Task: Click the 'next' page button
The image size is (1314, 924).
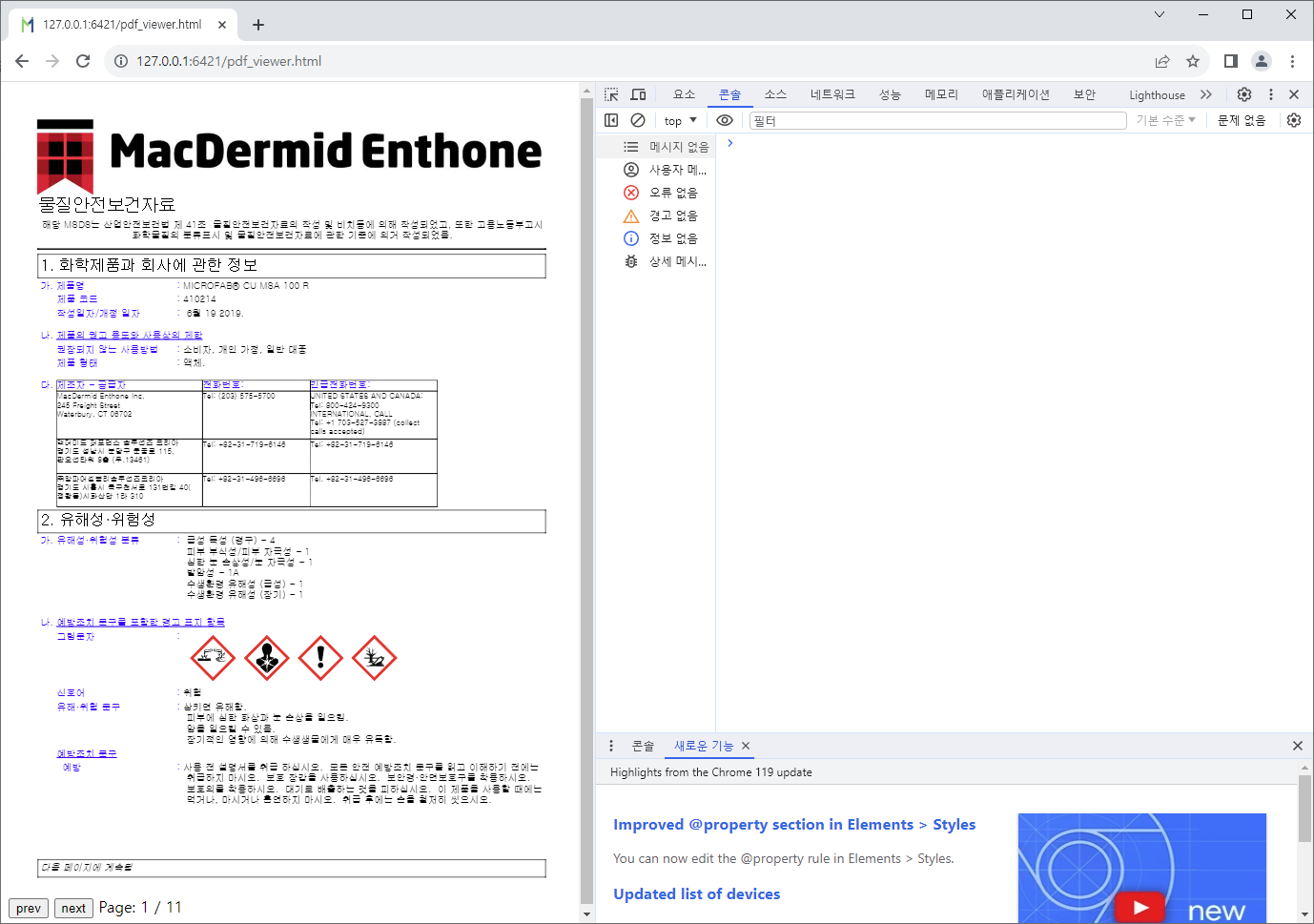Action: (73, 908)
